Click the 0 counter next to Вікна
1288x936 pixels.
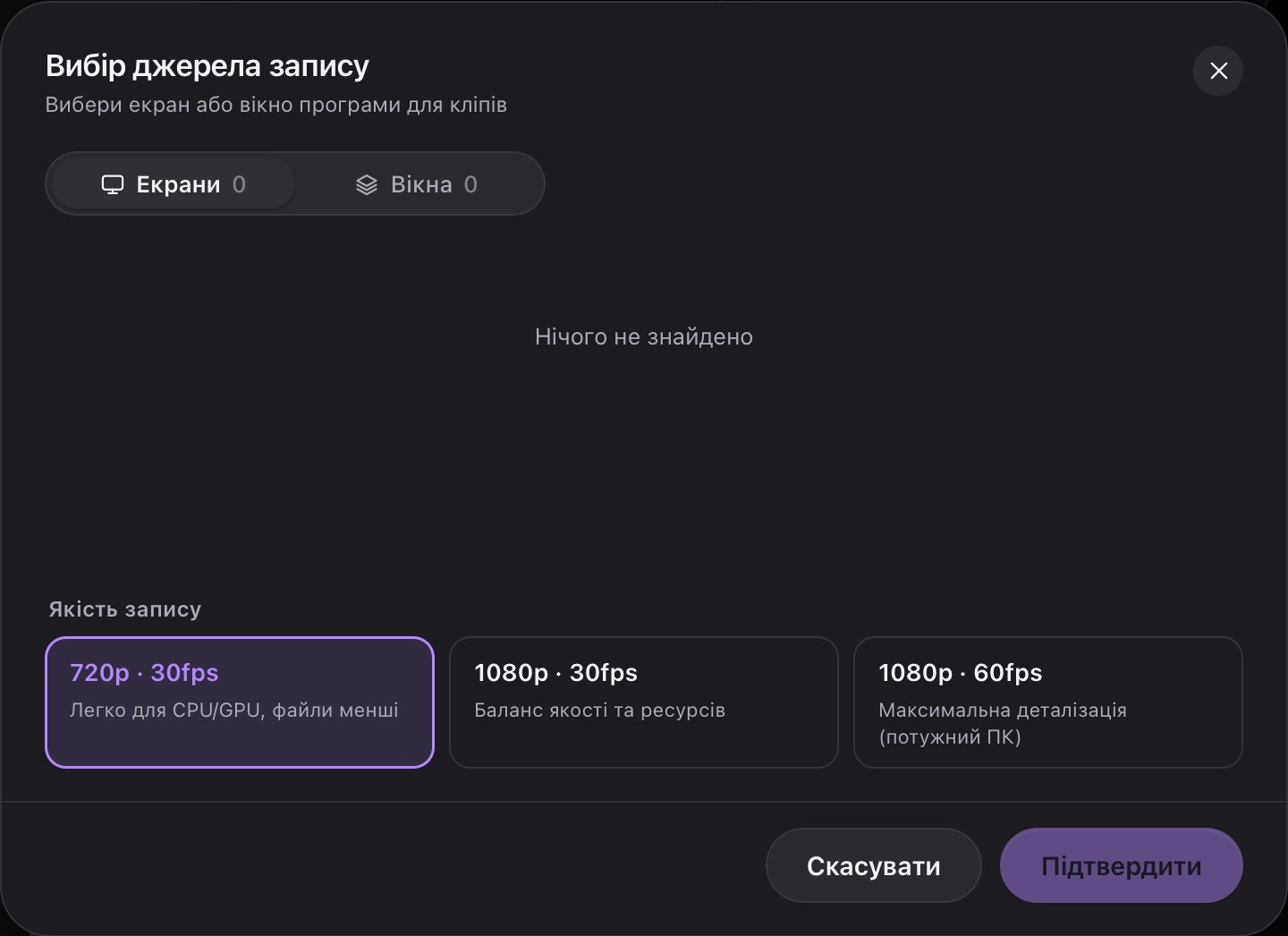point(470,184)
